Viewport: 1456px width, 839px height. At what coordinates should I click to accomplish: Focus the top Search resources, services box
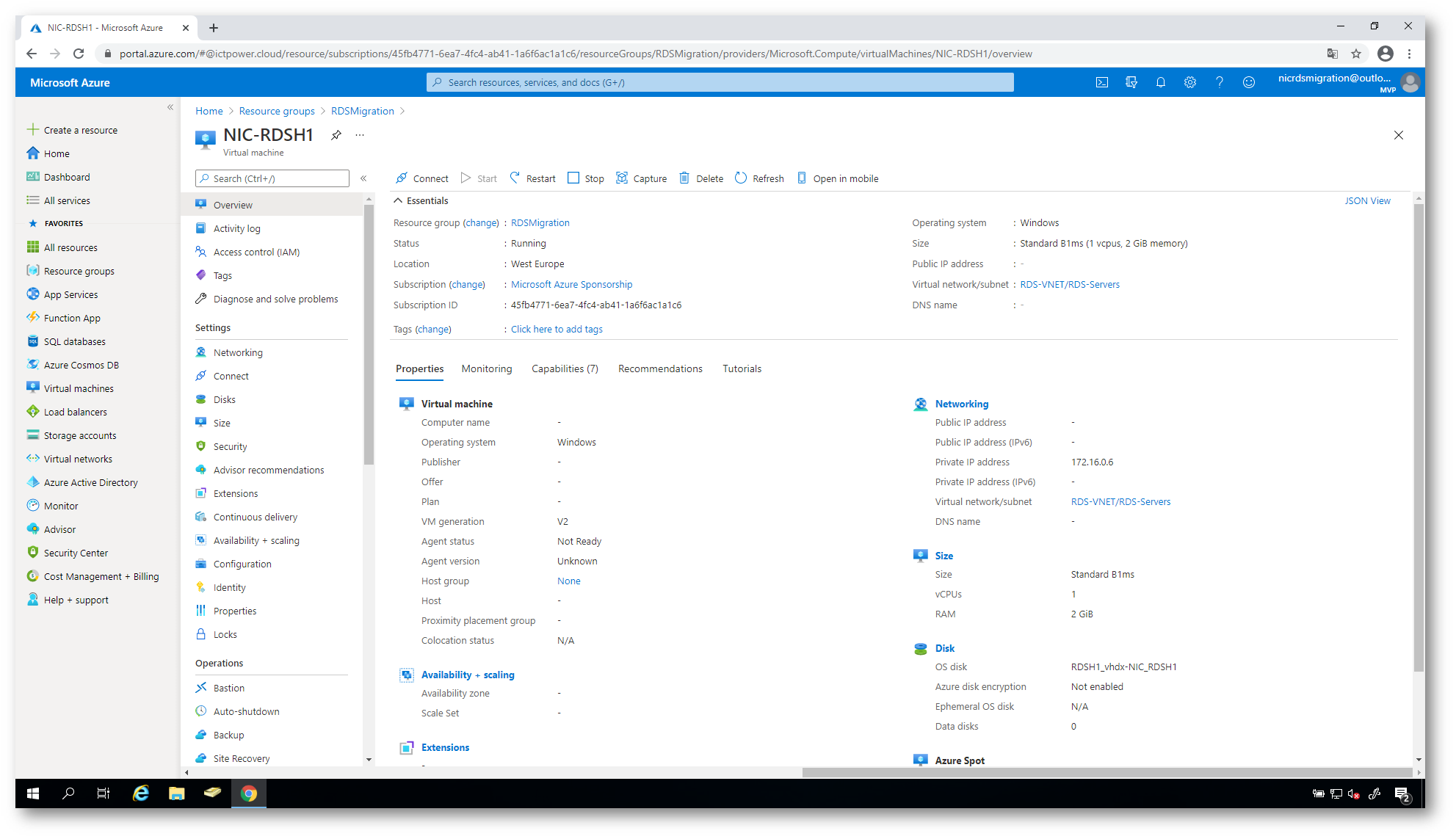point(720,82)
